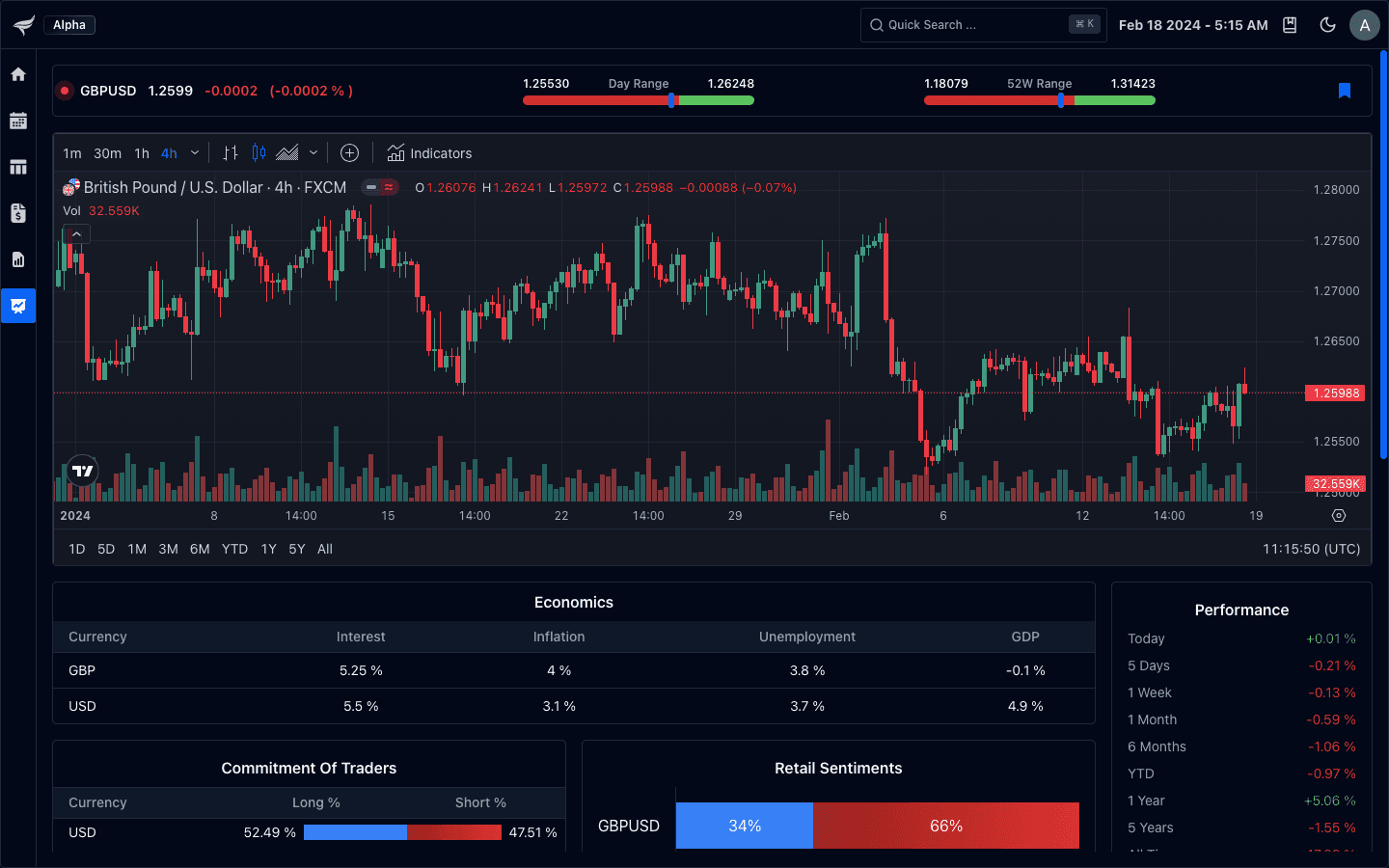The width and height of the screenshot is (1389, 868).
Task: Click the 66% short retail sentiment bar
Action: coord(946,826)
